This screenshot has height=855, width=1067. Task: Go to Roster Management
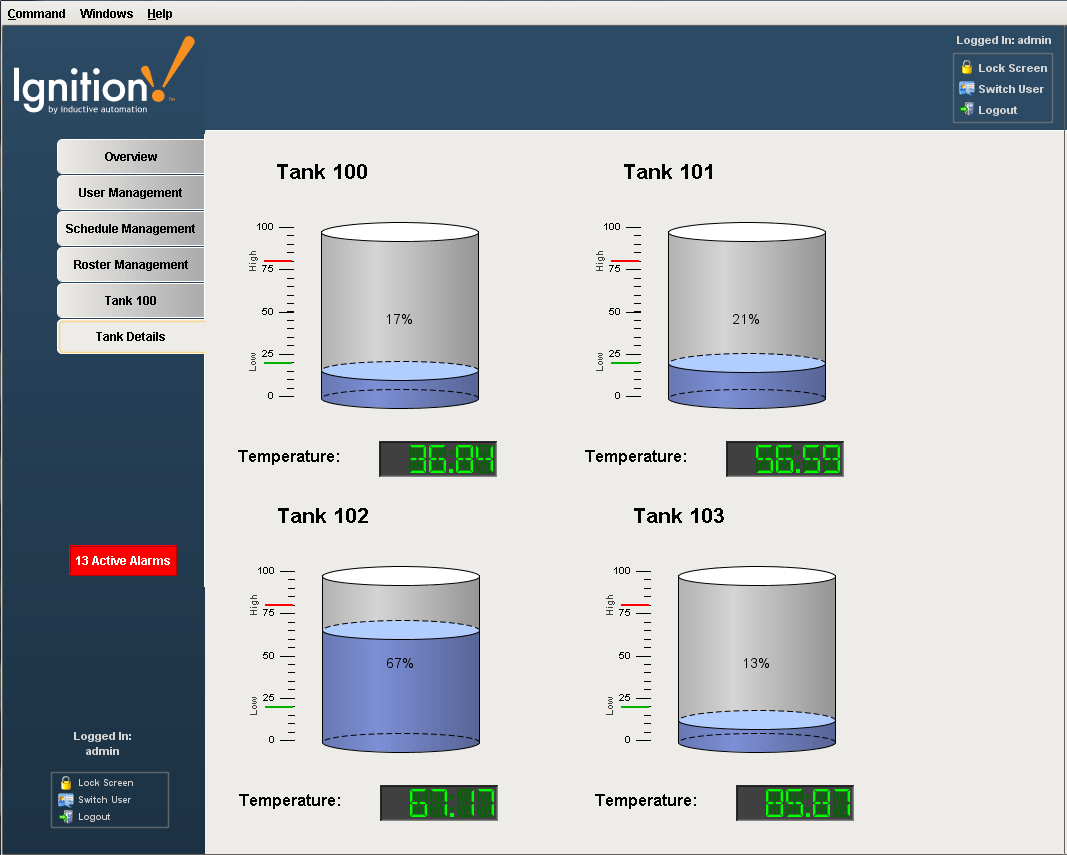(x=130, y=264)
